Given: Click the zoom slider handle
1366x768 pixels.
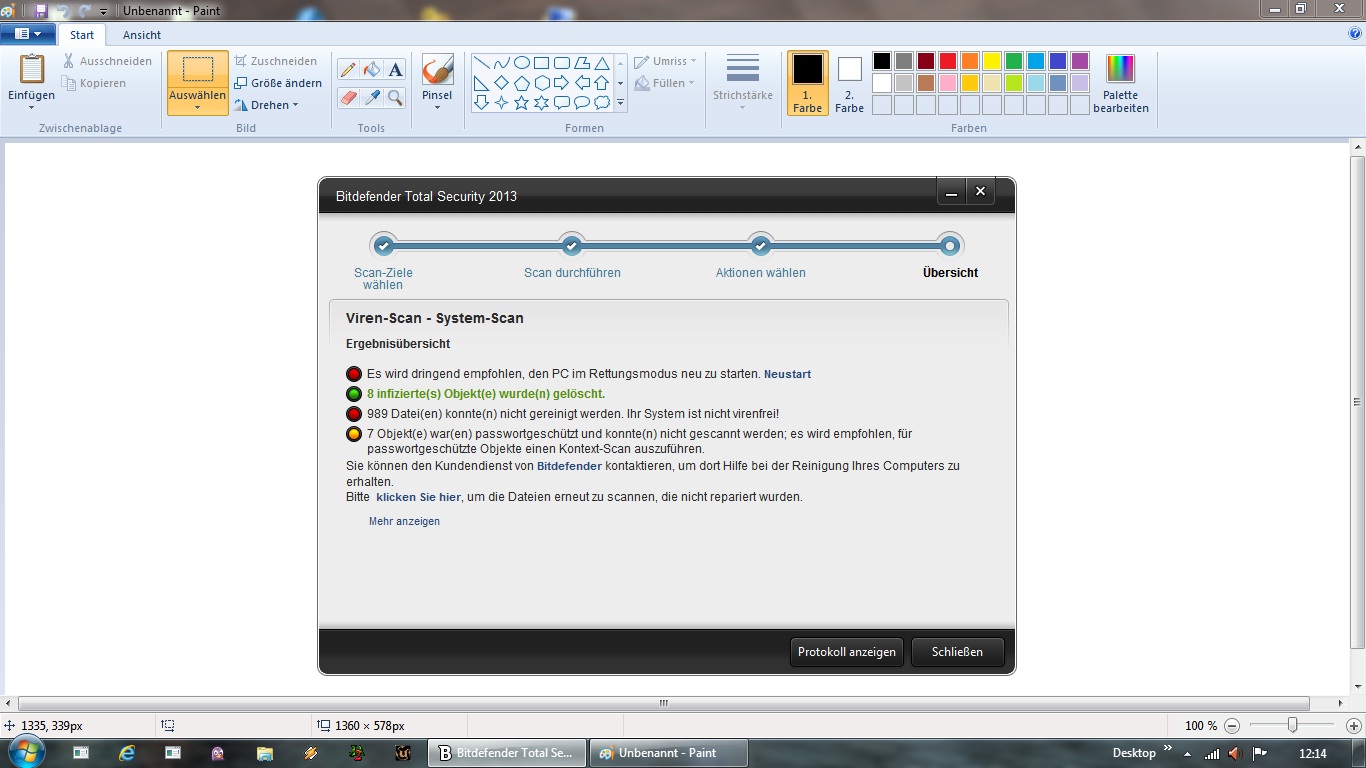Looking at the screenshot, I should tap(1292, 725).
